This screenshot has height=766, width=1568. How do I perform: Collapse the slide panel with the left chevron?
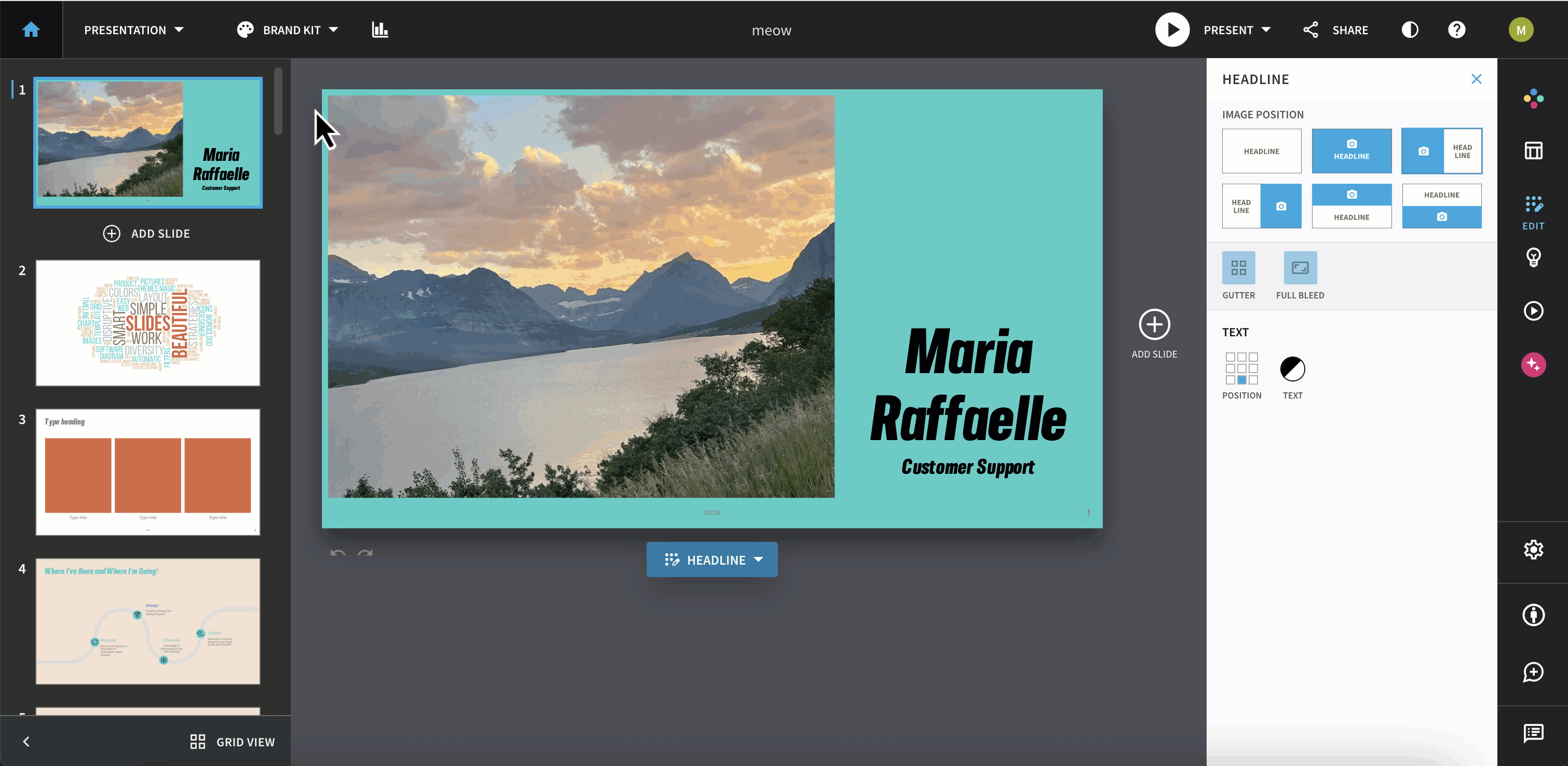(26, 741)
